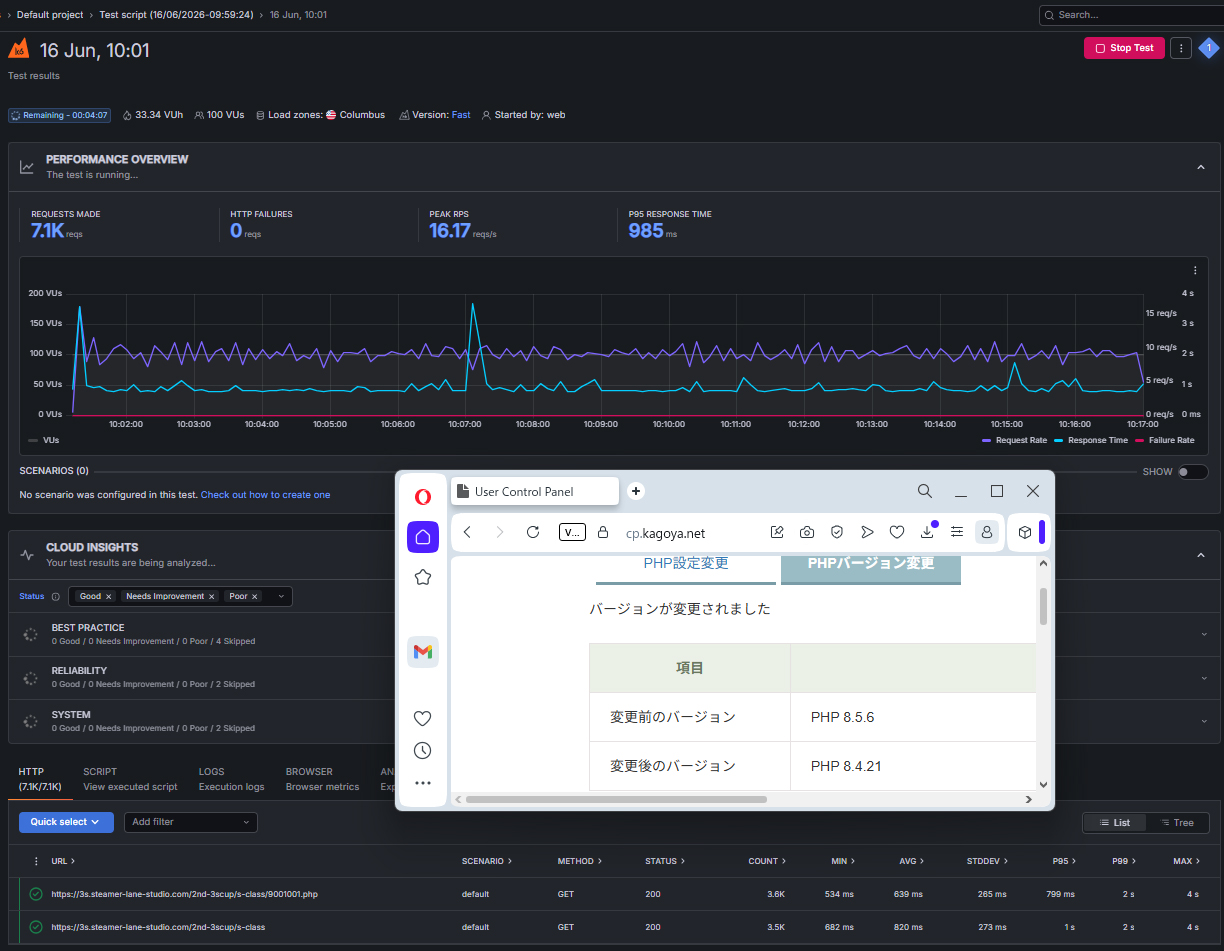1224x951 pixels.
Task: Open the BROWSER metrics tab
Action: pyautogui.click(x=322, y=779)
